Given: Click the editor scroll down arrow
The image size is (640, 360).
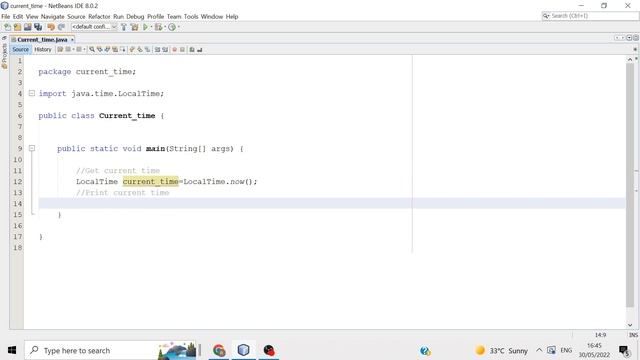Looking at the screenshot, I should pyautogui.click(x=630, y=325).
